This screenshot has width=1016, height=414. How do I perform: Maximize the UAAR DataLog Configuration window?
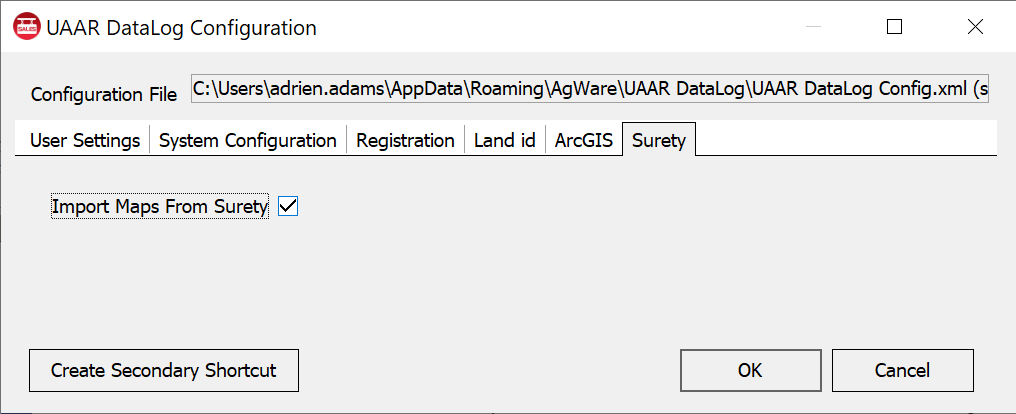tap(895, 27)
